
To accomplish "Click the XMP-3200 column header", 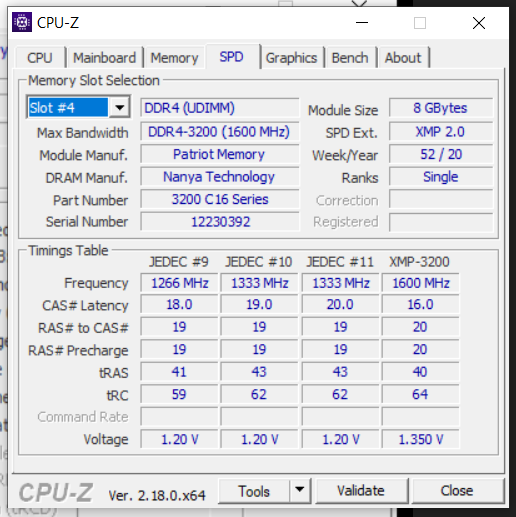I will 419,262.
